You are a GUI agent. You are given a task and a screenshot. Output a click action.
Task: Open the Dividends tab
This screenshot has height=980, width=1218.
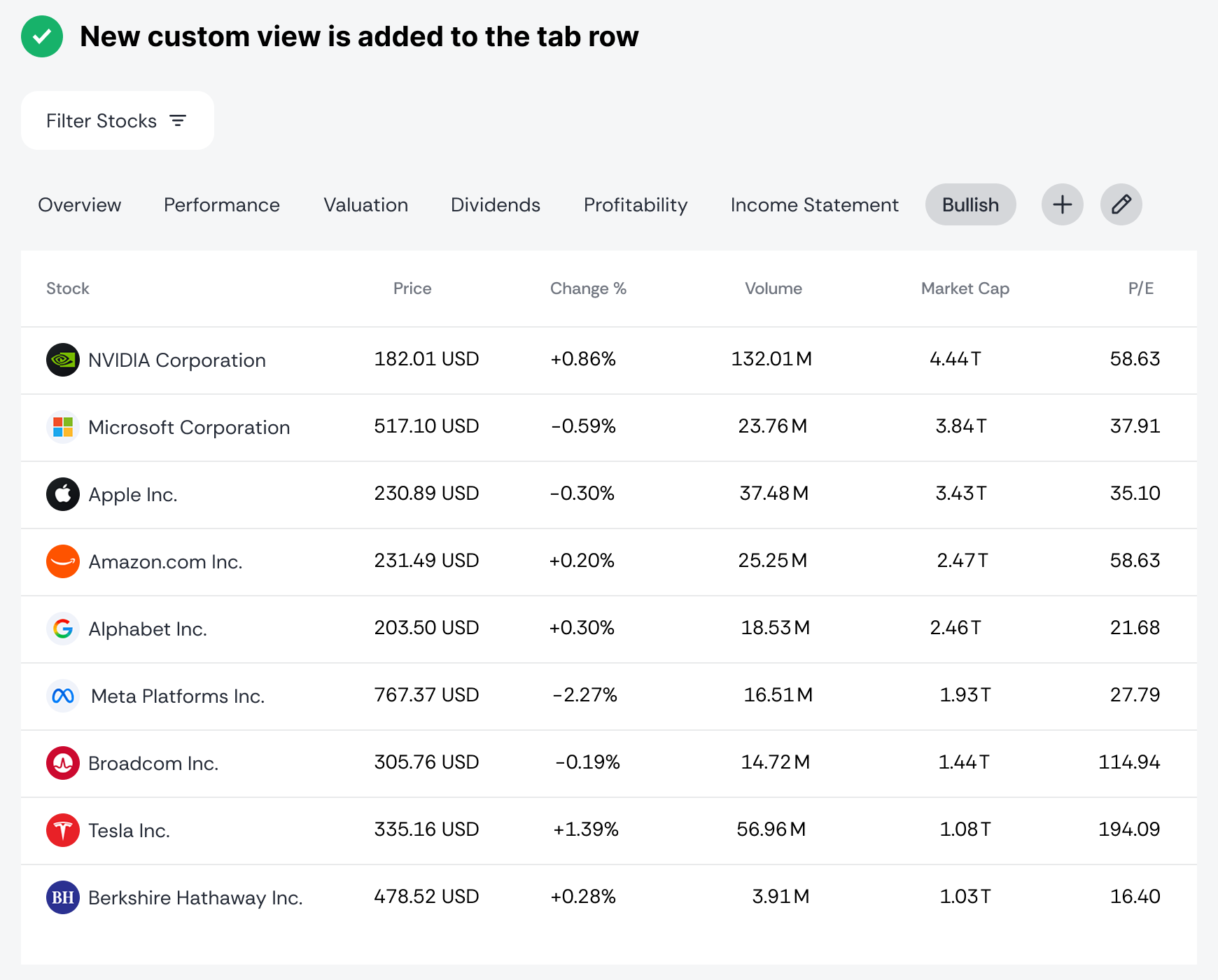[x=495, y=204]
